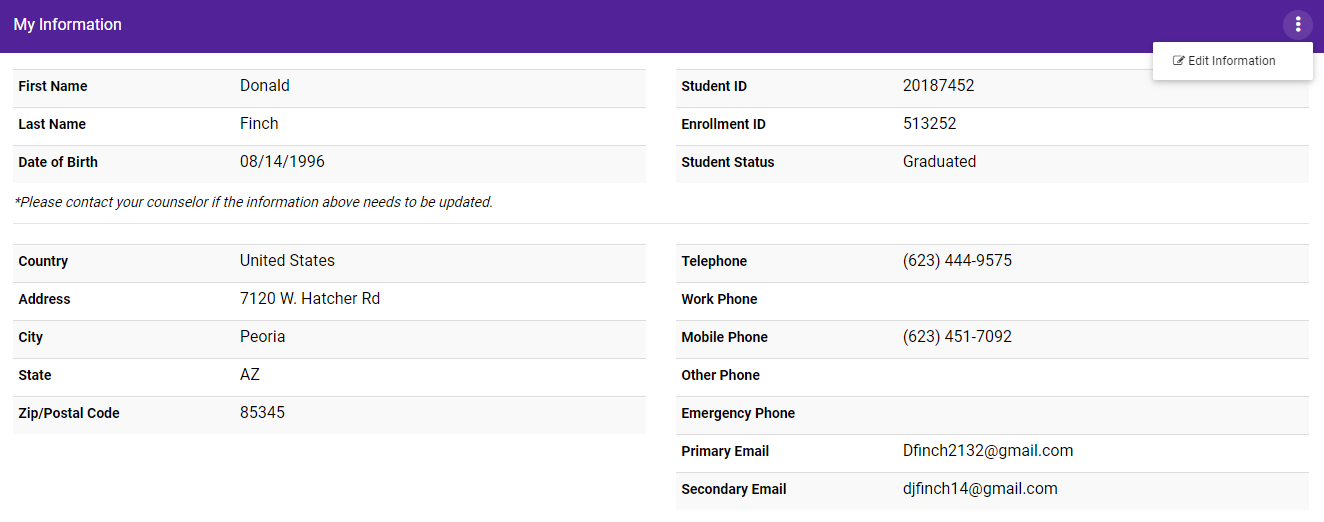Click the Graduated student status value
Viewport: 1324px width, 522px height.
[x=939, y=162]
